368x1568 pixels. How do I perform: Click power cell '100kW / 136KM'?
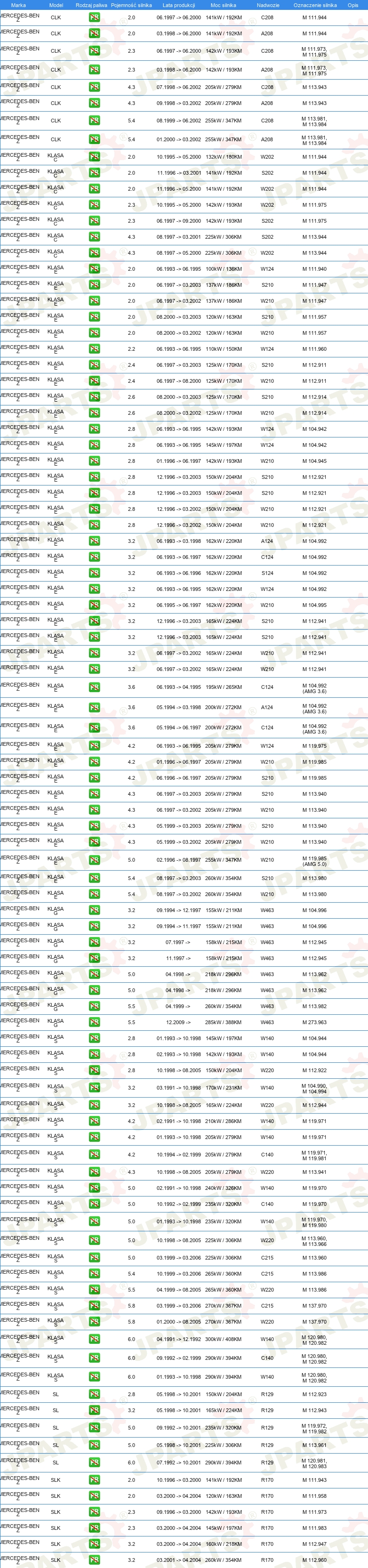[223, 269]
